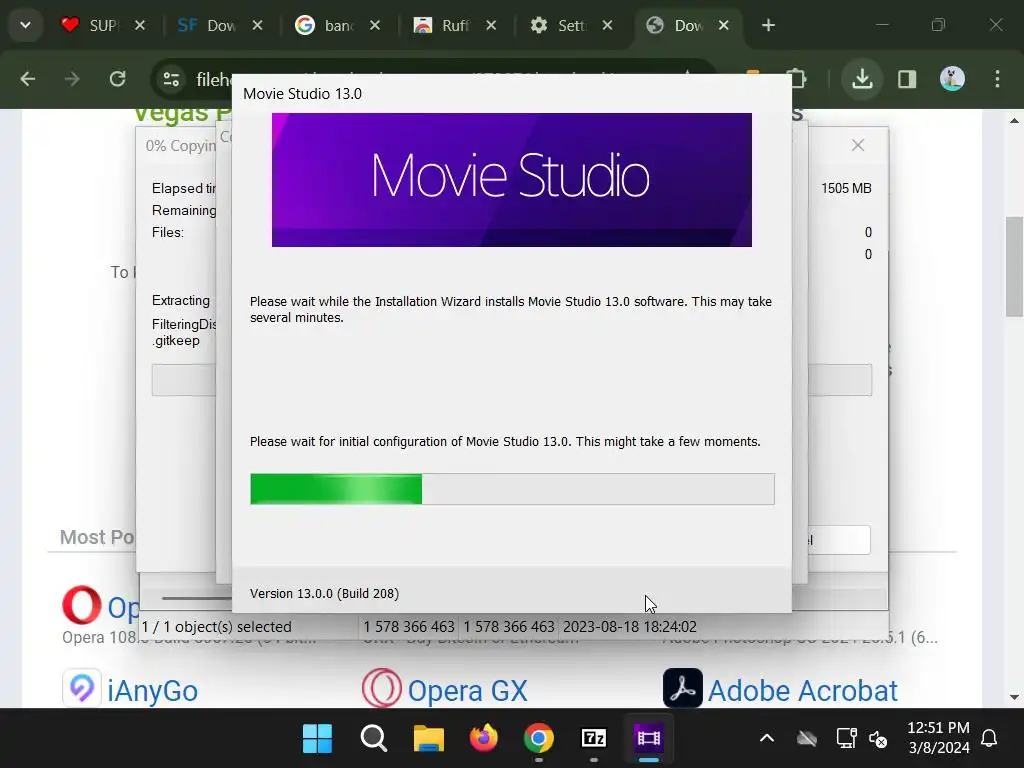1024x768 pixels.
Task: Open Firefox from the taskbar
Action: tap(484, 738)
